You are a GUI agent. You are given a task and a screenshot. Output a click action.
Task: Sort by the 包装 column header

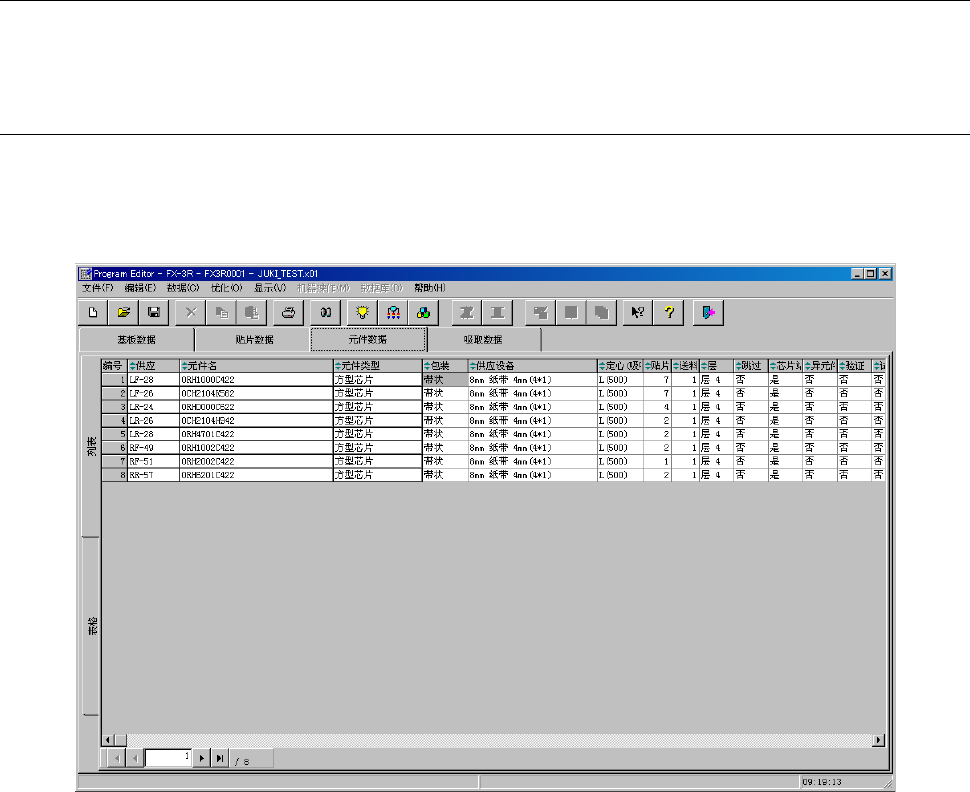[445, 366]
